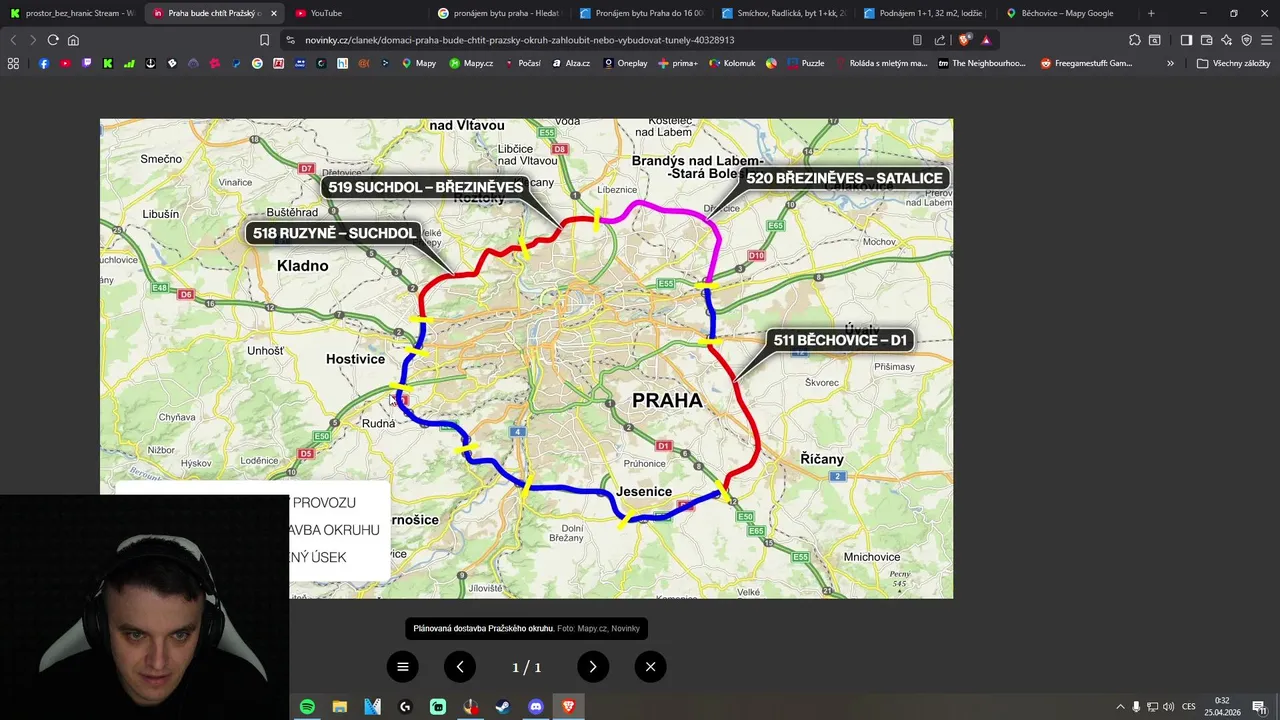The image size is (1280, 720).
Task: Open the Kolomuk bookmark
Action: point(732,63)
